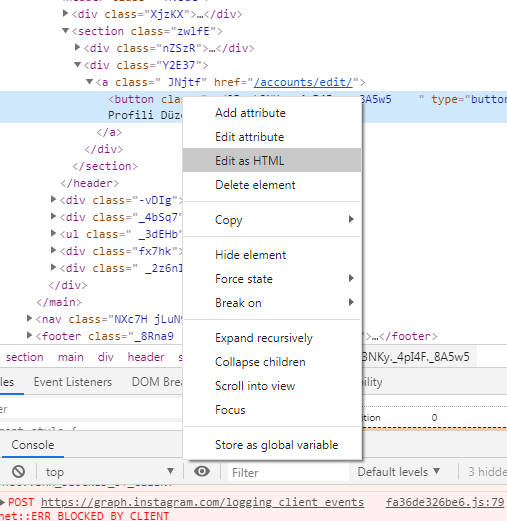The height and width of the screenshot is (521, 507).
Task: Open the Default levels dropdown
Action: click(399, 472)
